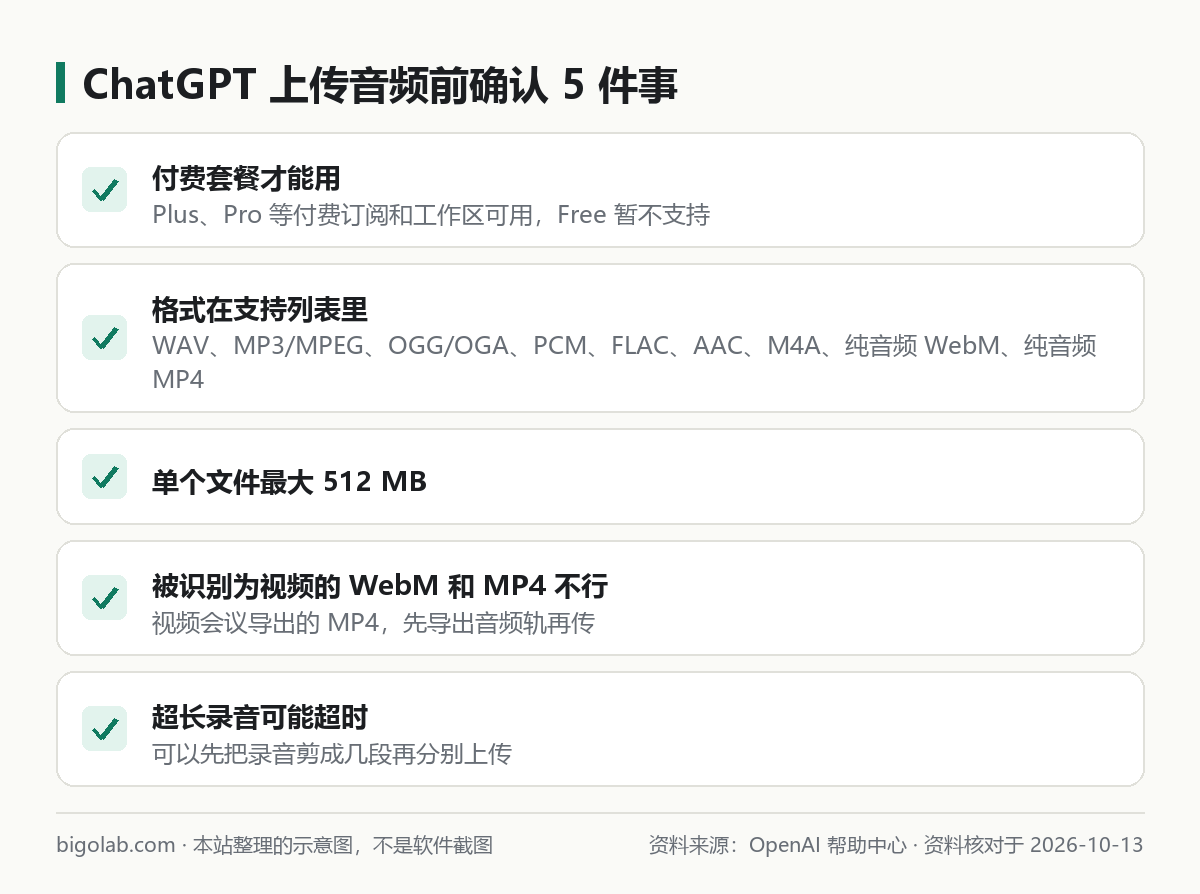Image resolution: width=1200 pixels, height=894 pixels.
Task: Click the text 视频会议导出的 MP4，先导出音频轨再传
Action: [x=373, y=623]
